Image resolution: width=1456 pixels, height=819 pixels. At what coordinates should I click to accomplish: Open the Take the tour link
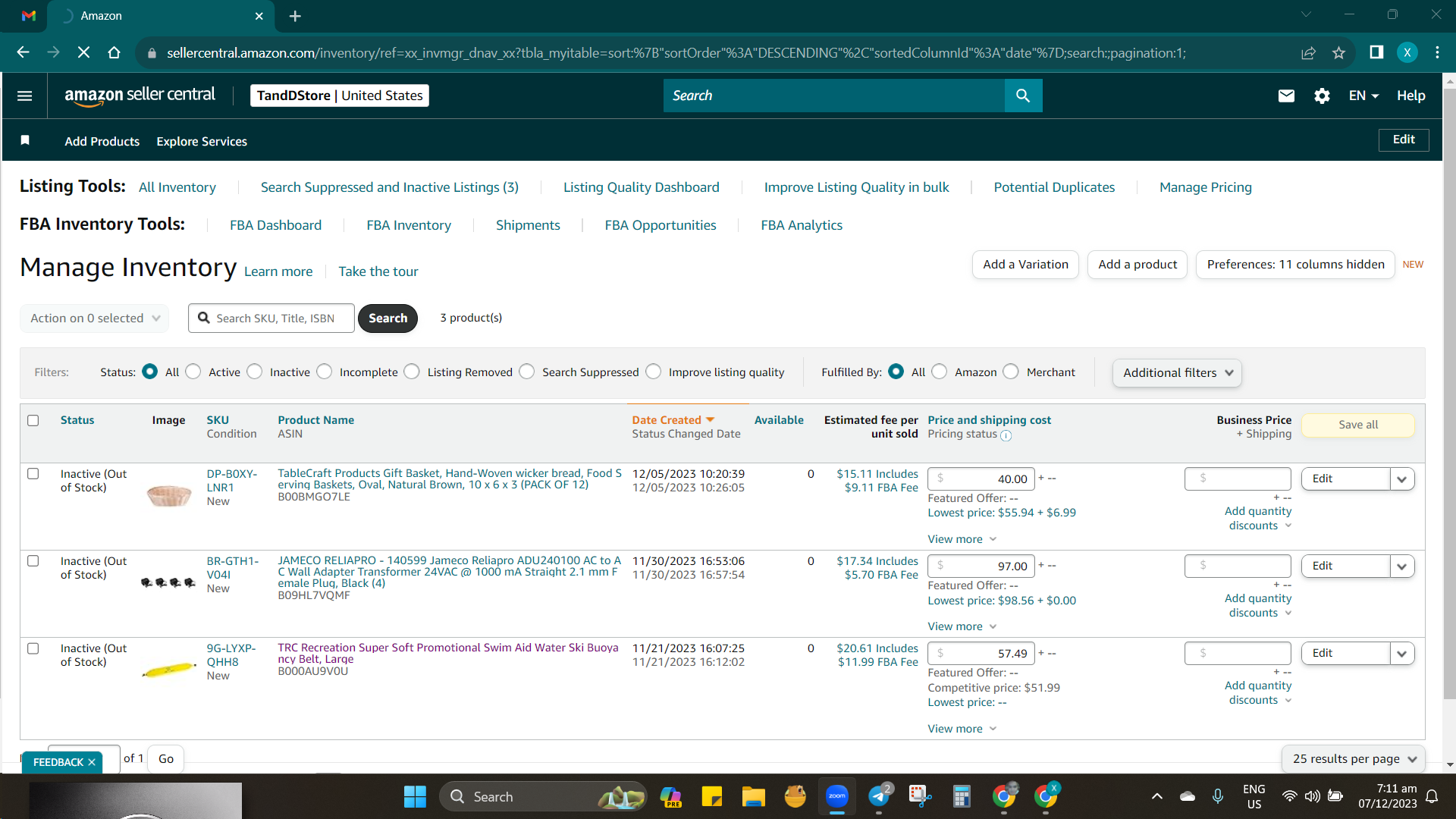378,271
